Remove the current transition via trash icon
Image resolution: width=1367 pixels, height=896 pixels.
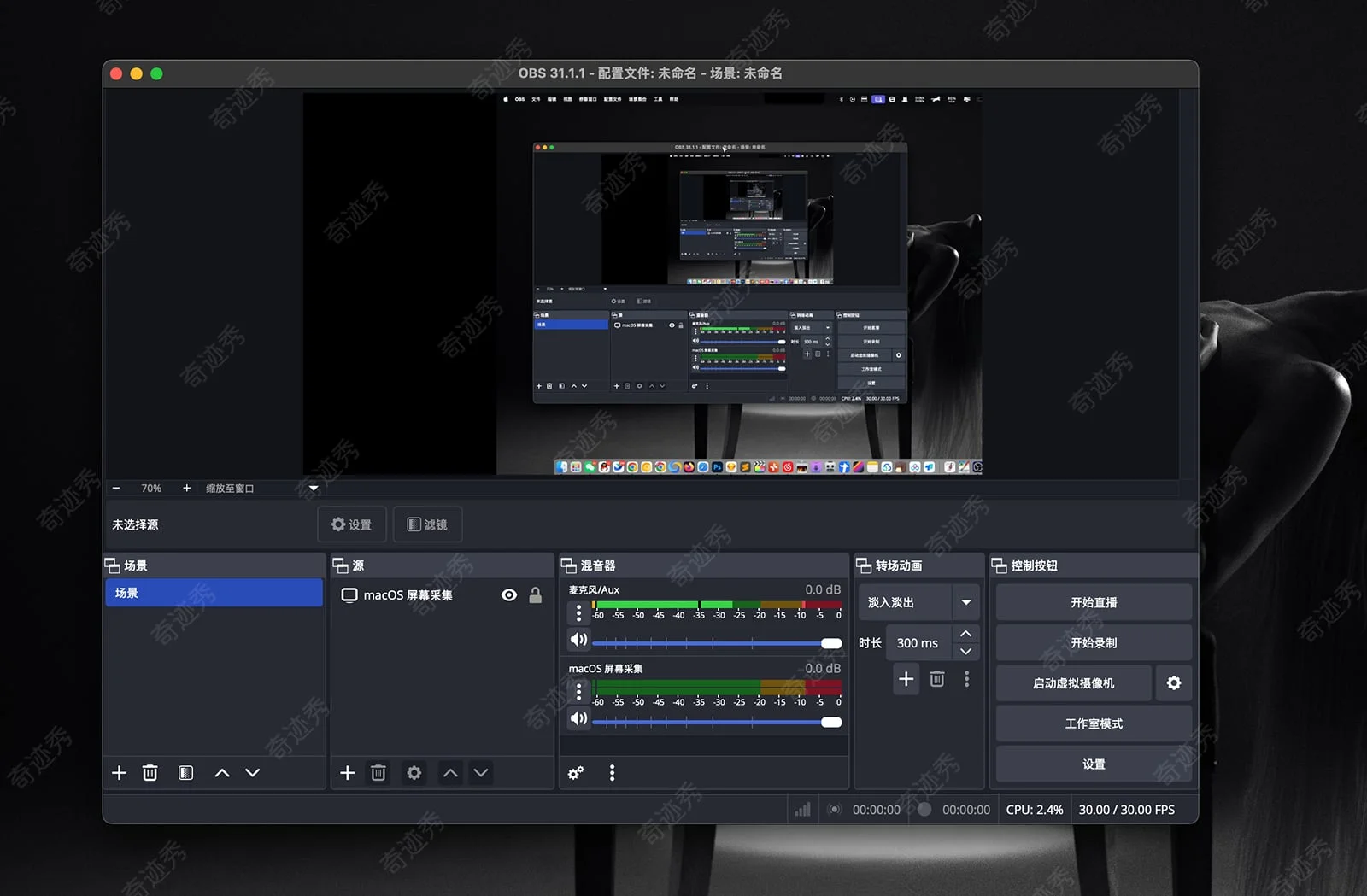click(x=936, y=679)
